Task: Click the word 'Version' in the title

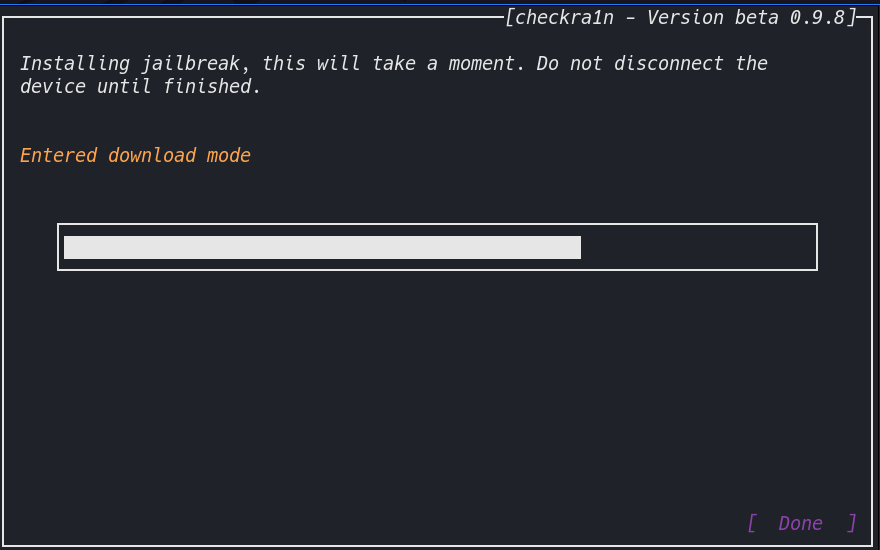Action: [x=685, y=18]
